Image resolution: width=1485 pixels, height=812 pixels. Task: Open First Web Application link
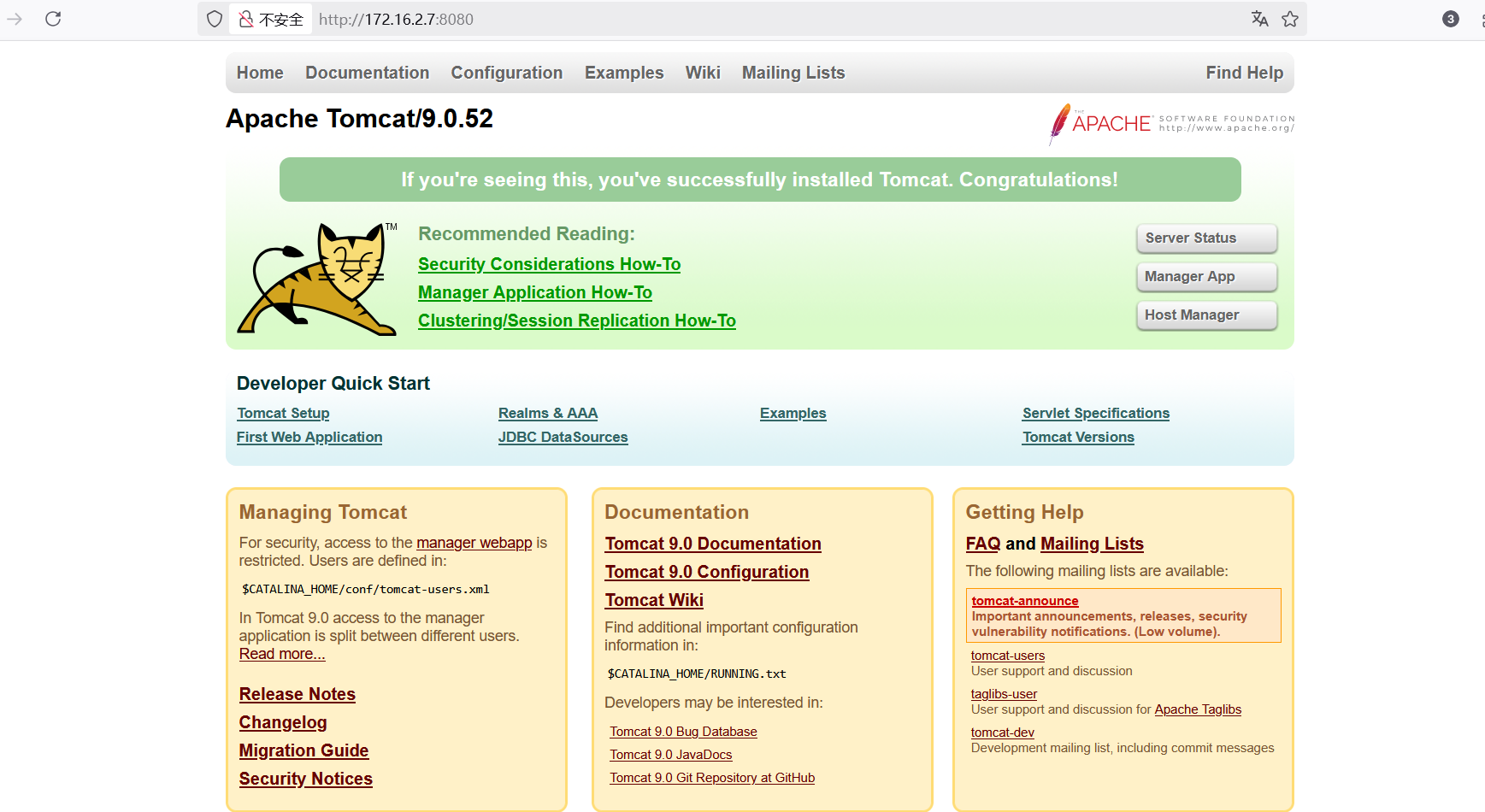[x=309, y=437]
